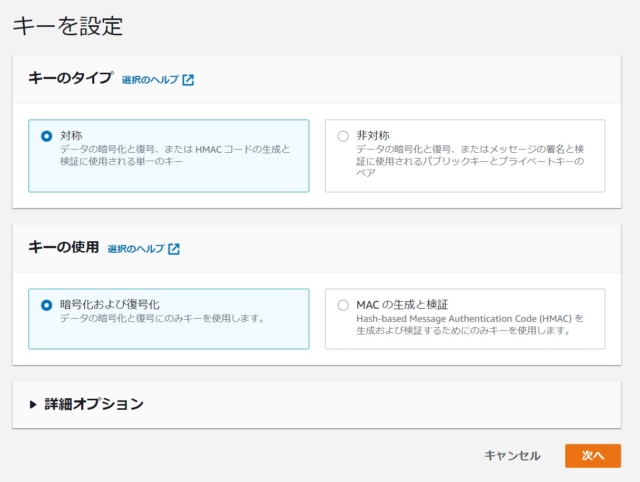Choose the 暗号化および復号化 key usage radio
The height and width of the screenshot is (482, 640).
coord(47,305)
